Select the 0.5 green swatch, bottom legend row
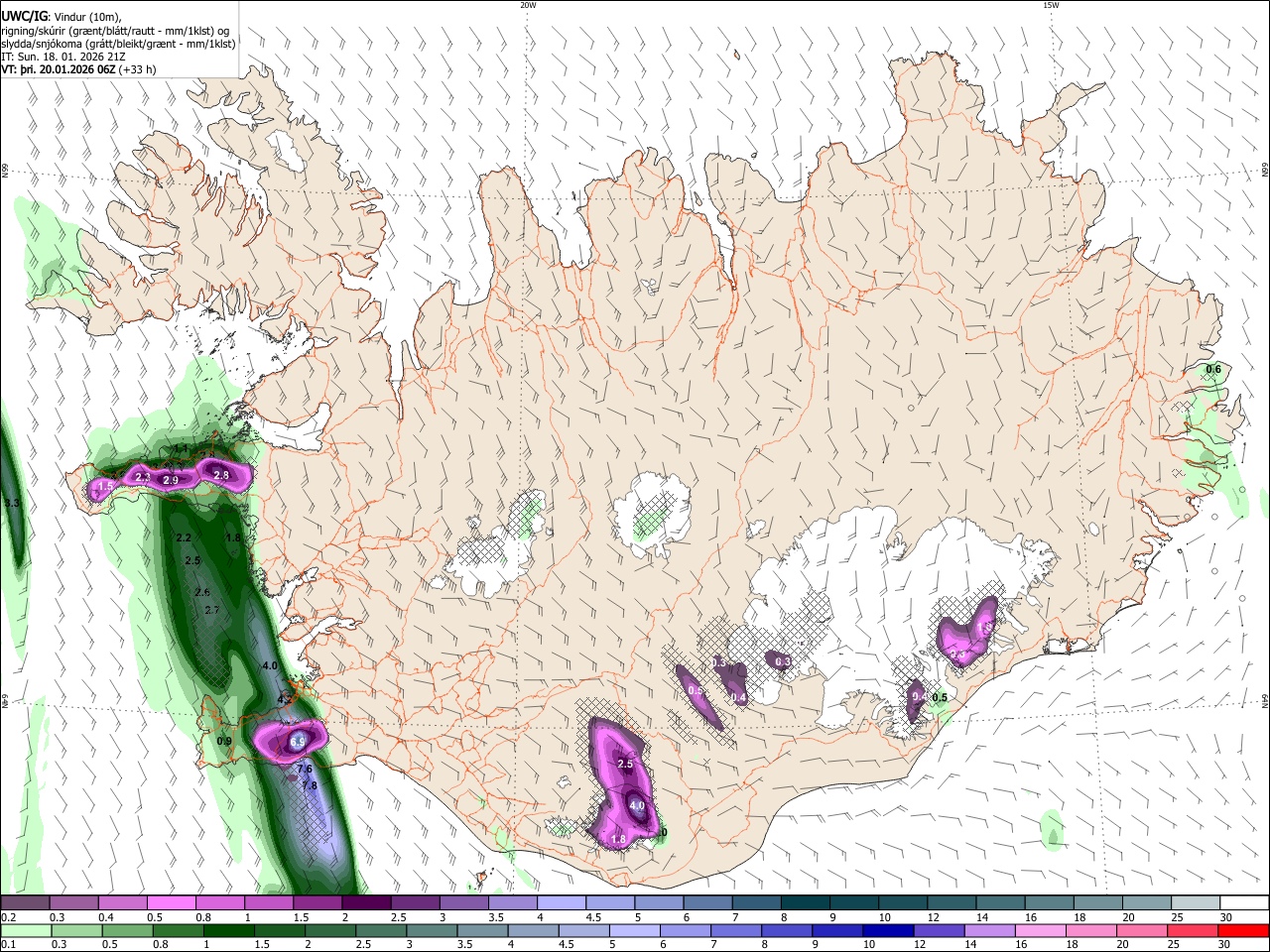The image size is (1270, 952). pos(127,930)
